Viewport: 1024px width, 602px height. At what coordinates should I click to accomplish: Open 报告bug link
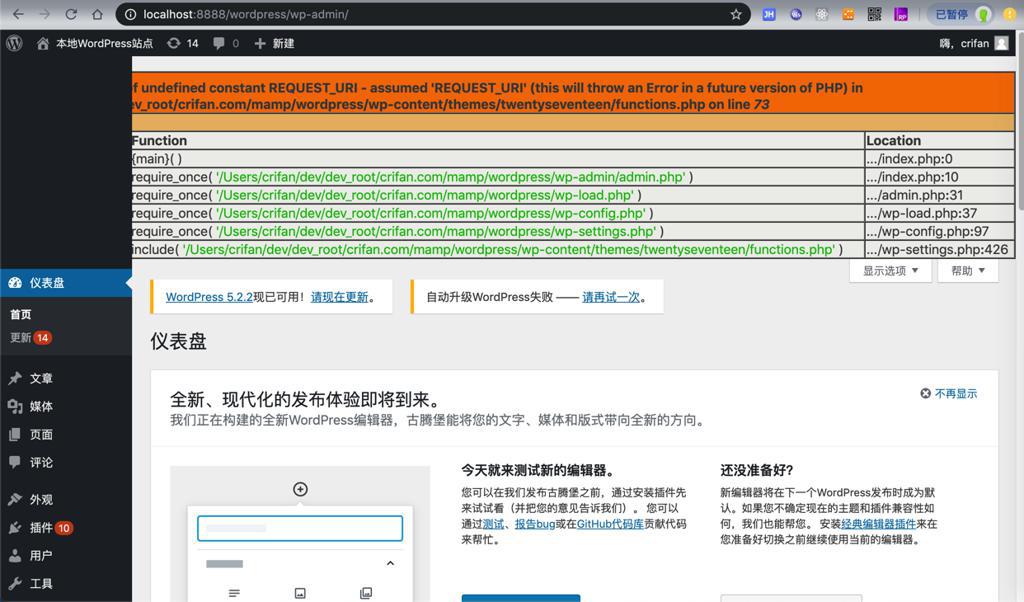pos(535,524)
